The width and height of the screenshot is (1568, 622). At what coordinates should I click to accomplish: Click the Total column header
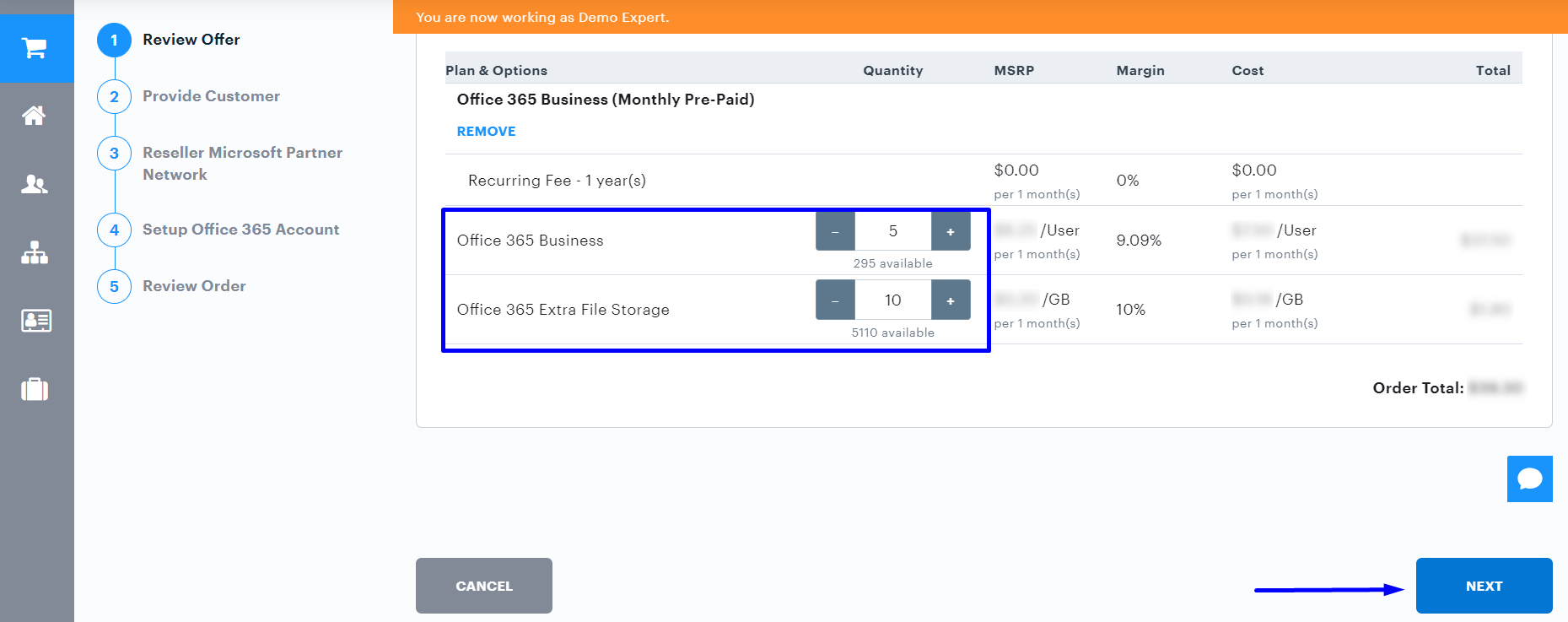(1493, 71)
